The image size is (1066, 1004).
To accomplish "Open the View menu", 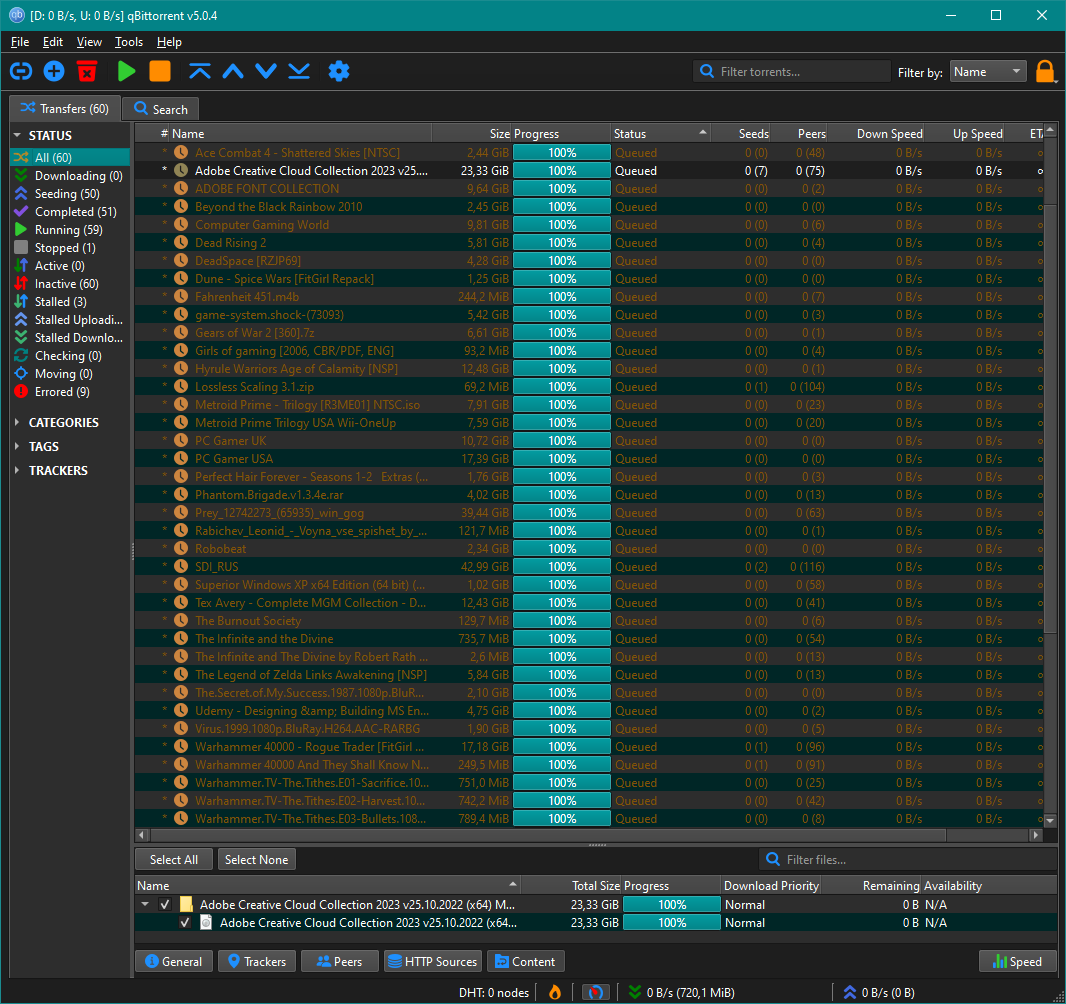I will [89, 42].
